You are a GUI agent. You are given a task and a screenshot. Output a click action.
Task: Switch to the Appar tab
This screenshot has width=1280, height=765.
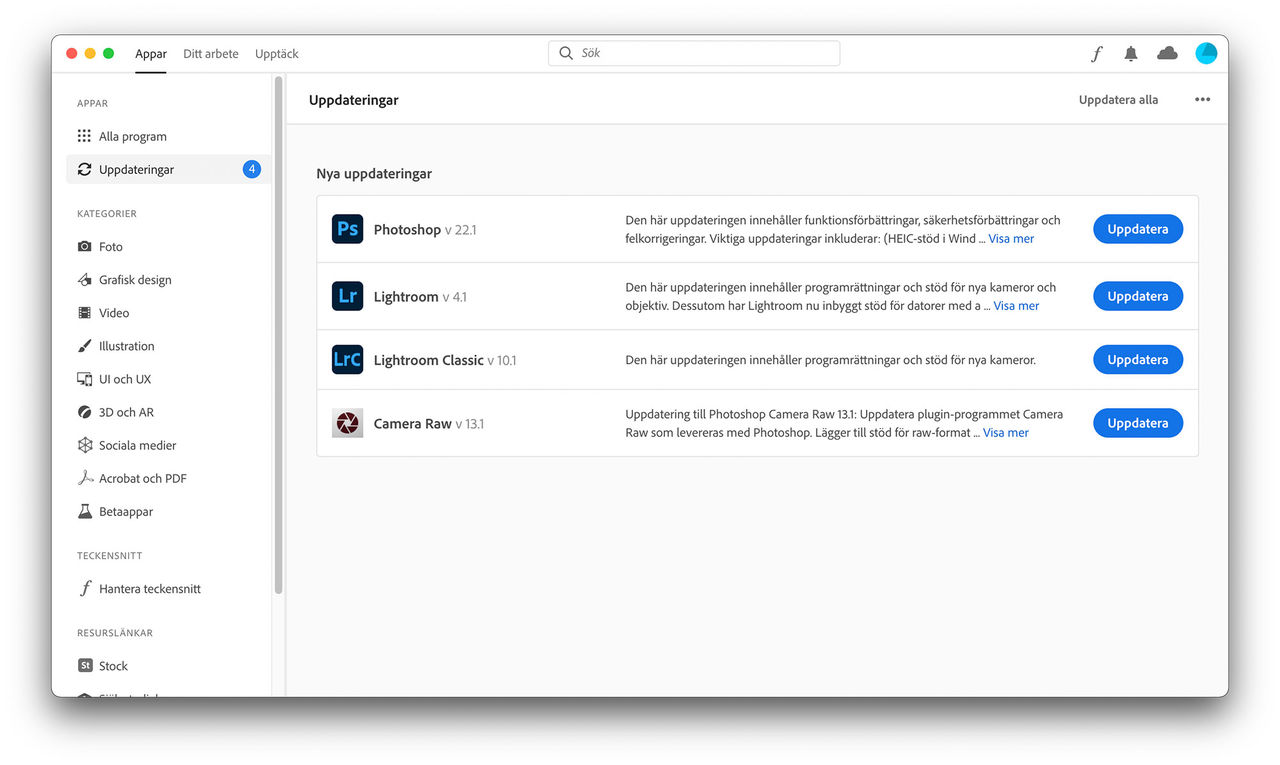(151, 54)
